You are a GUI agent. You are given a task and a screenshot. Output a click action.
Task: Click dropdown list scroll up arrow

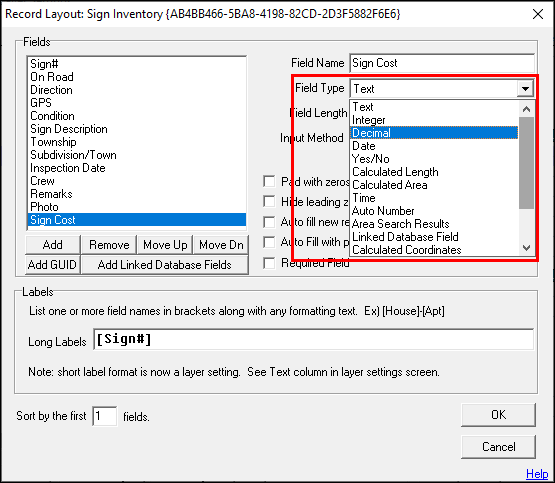(526, 109)
